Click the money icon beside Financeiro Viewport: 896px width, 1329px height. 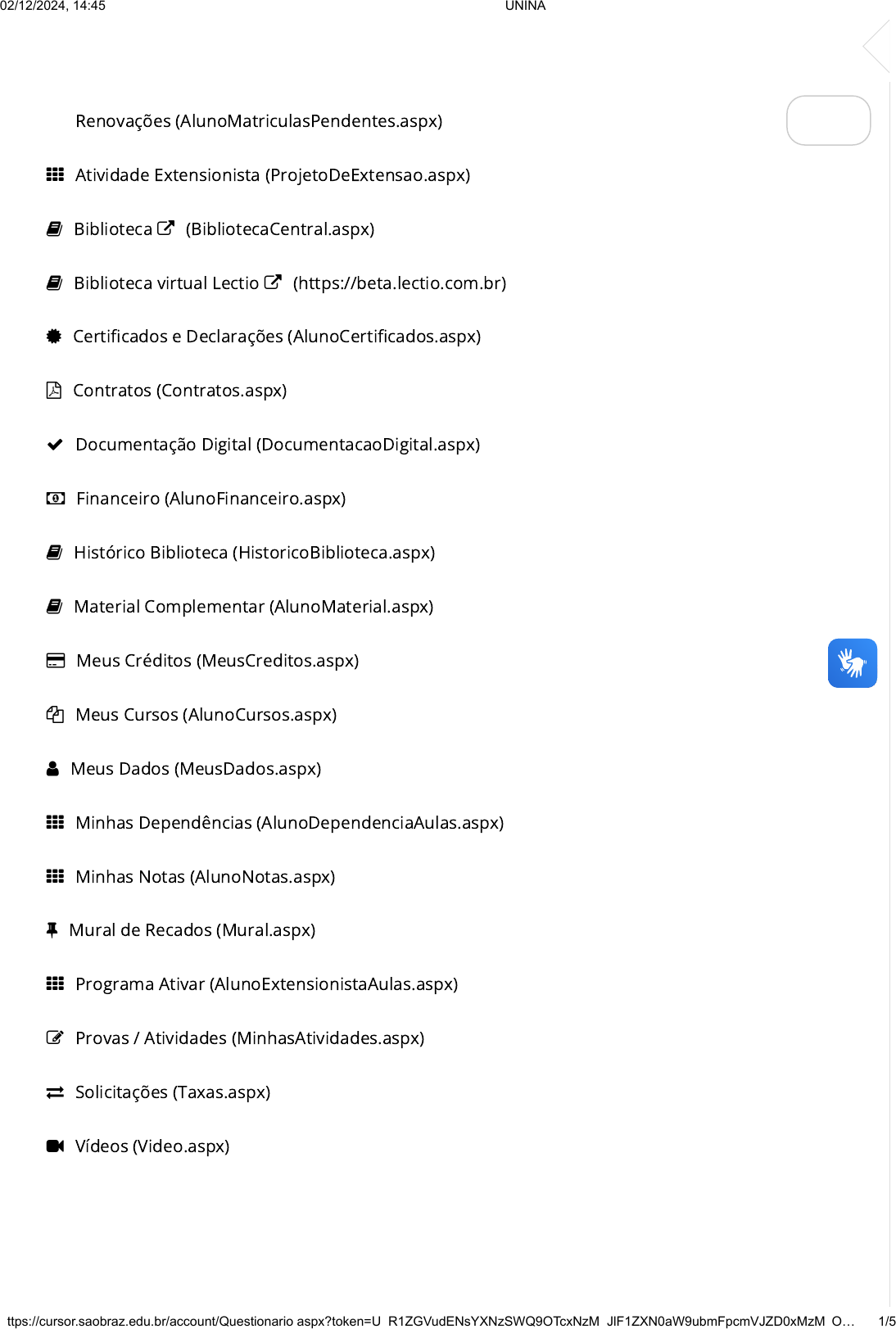click(x=55, y=498)
